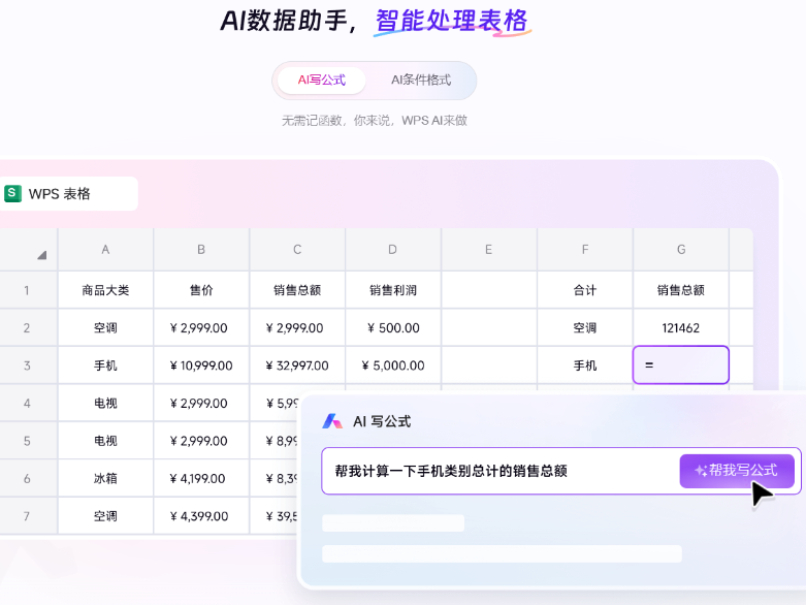This screenshot has height=605, width=806.
Task: Select row 4 header
Action: 27,403
